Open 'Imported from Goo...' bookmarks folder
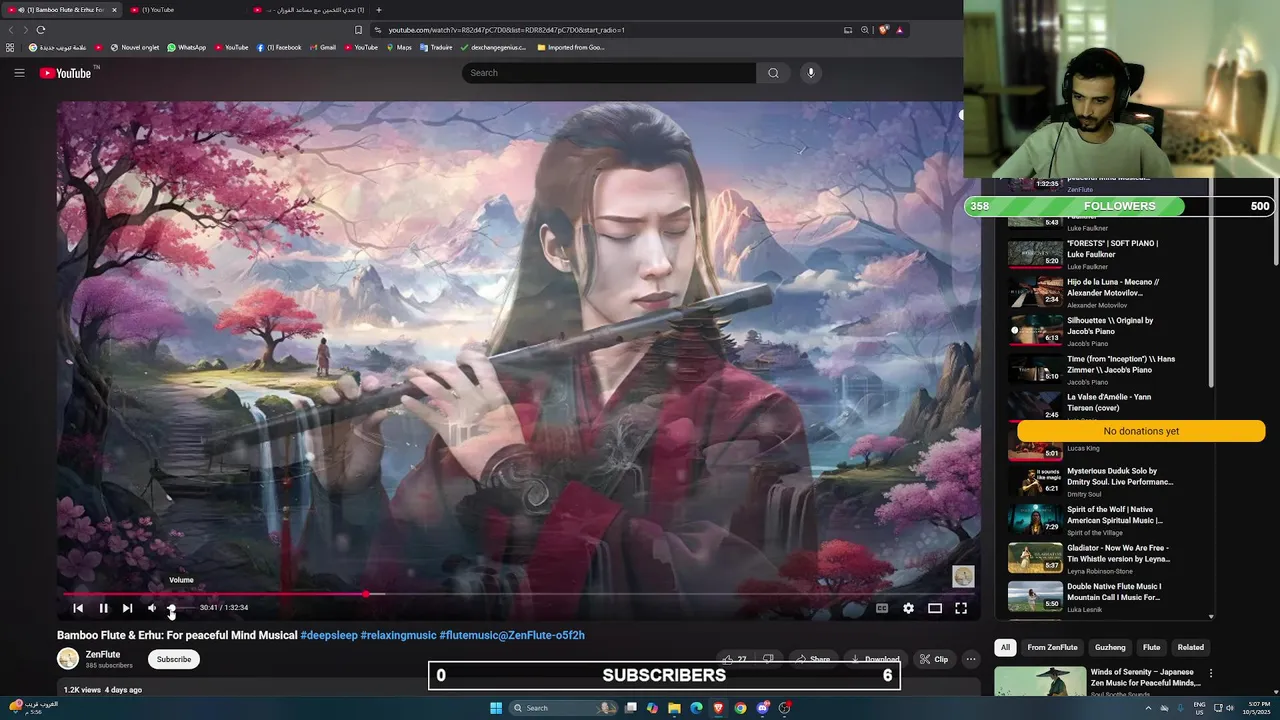 click(x=571, y=47)
